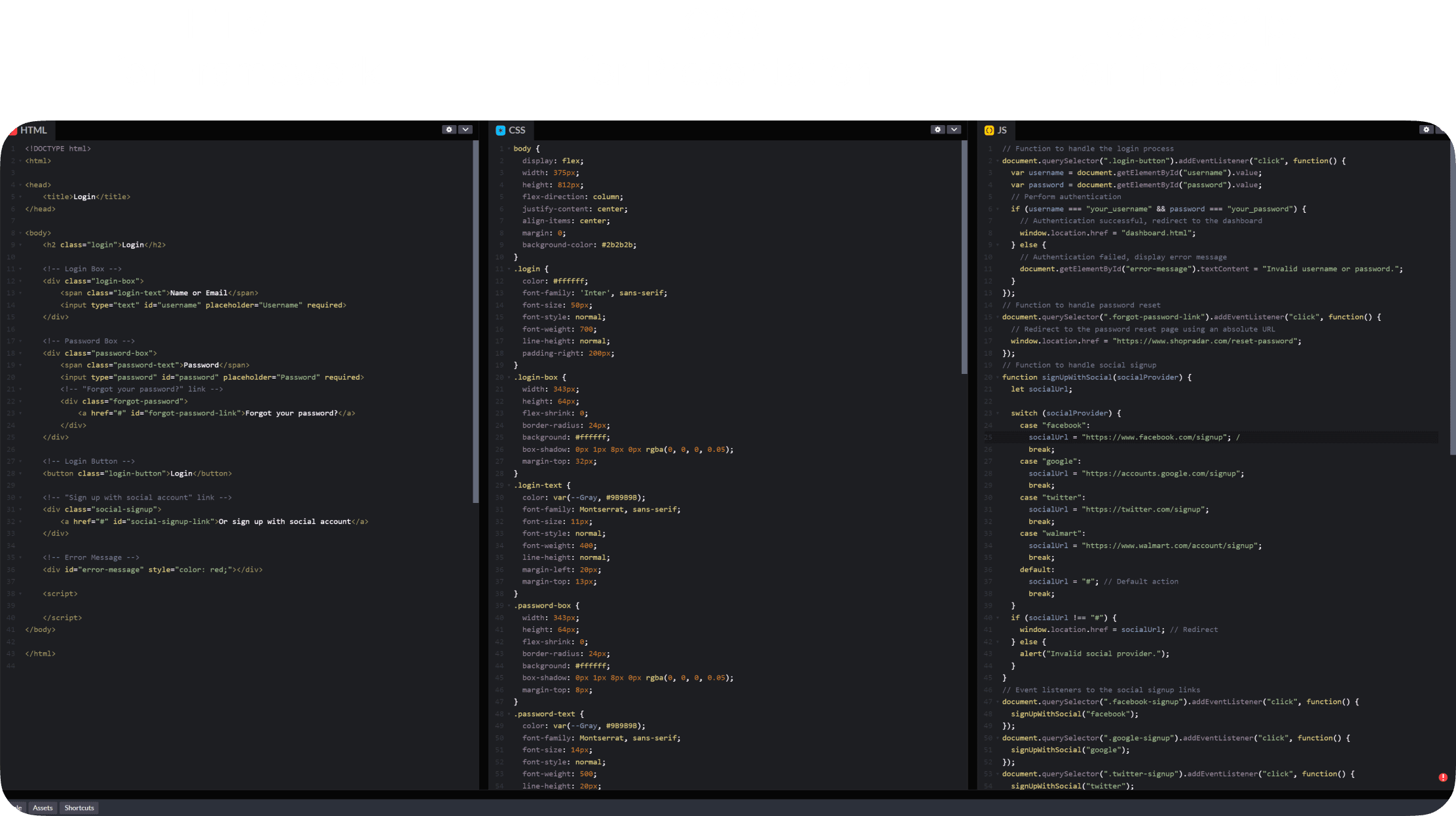Screen dimensions: 1456x816
Task: Click the blue CSS asterisk icon
Action: click(x=501, y=130)
